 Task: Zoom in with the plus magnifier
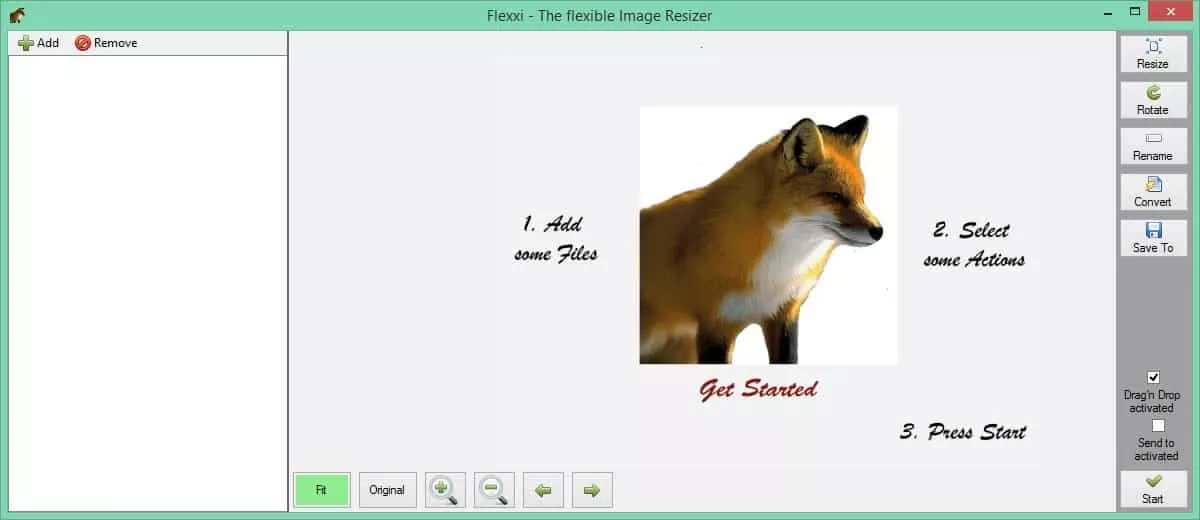pyautogui.click(x=445, y=490)
